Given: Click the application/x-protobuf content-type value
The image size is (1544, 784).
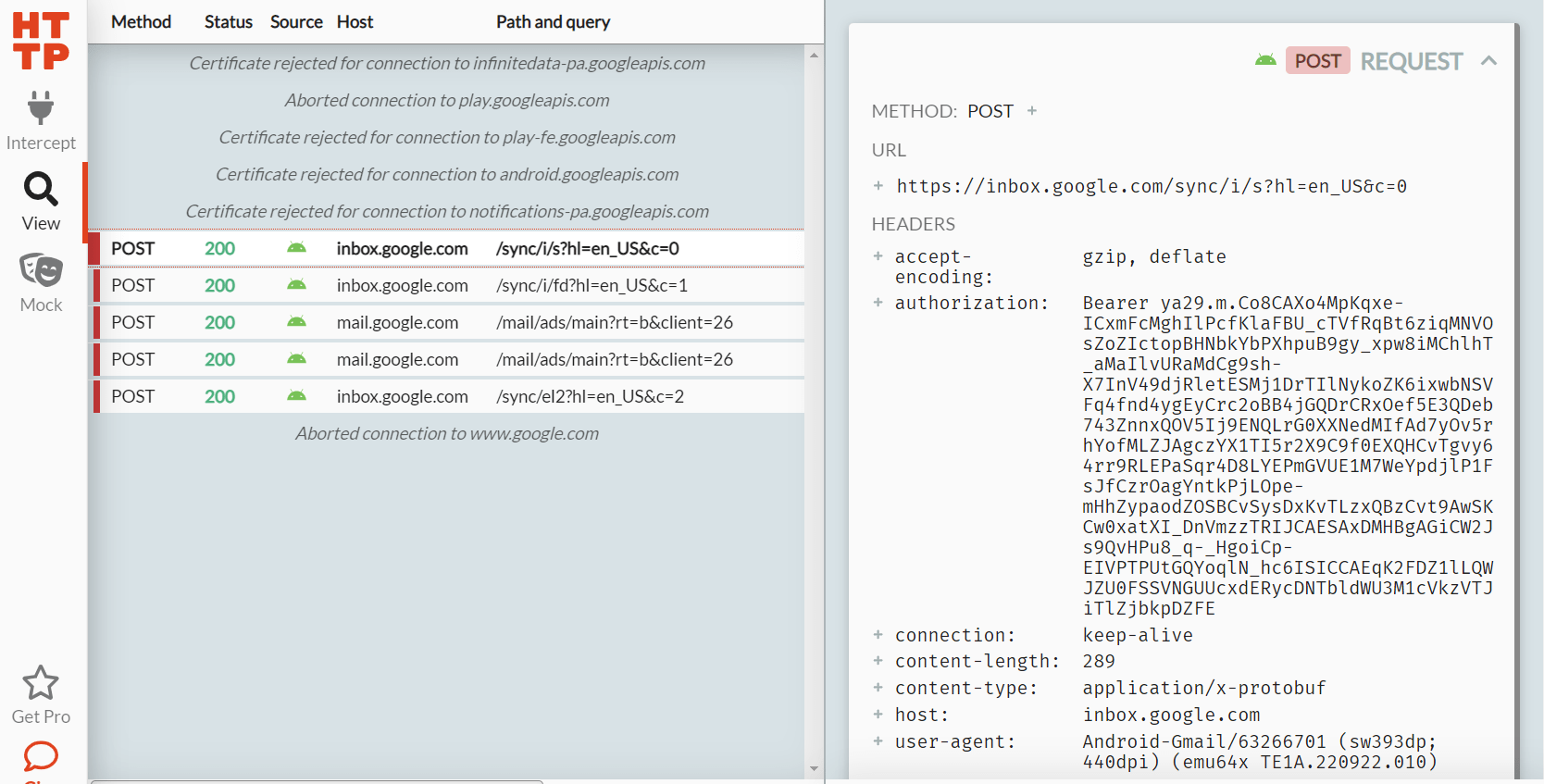Looking at the screenshot, I should (x=1204, y=688).
